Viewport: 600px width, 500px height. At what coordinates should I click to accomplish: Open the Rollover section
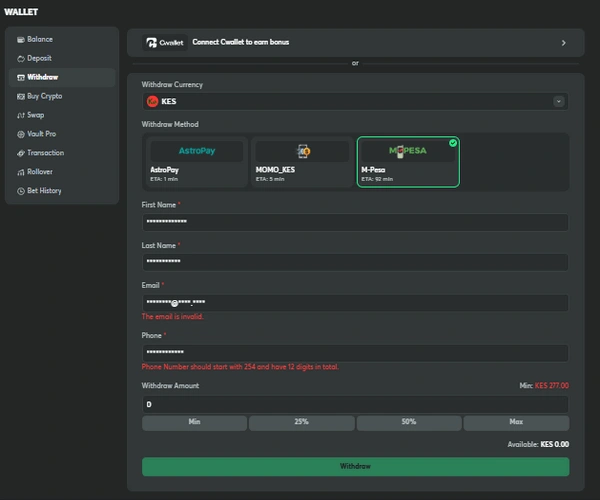[62, 172]
